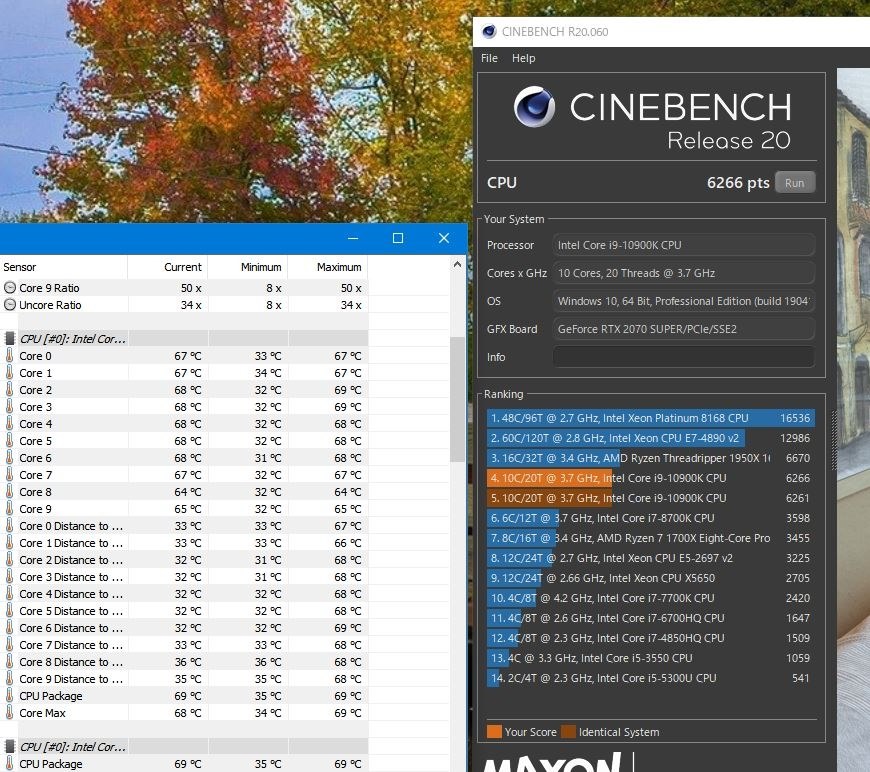Select ranking entry Core i7-8700K CPU
The height and width of the screenshot is (772, 870).
pyautogui.click(x=651, y=518)
